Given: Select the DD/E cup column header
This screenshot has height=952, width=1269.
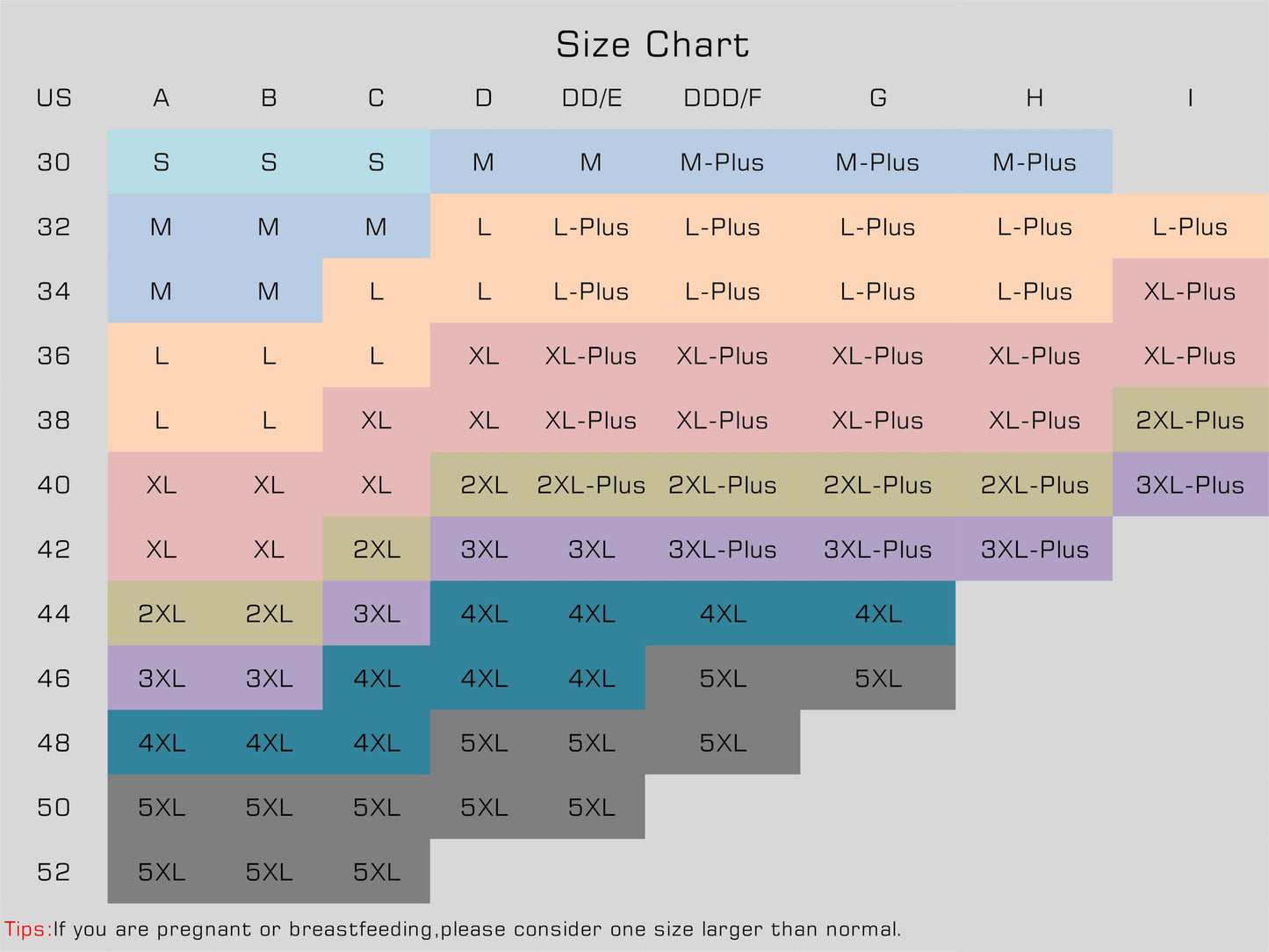Looking at the screenshot, I should tap(591, 97).
